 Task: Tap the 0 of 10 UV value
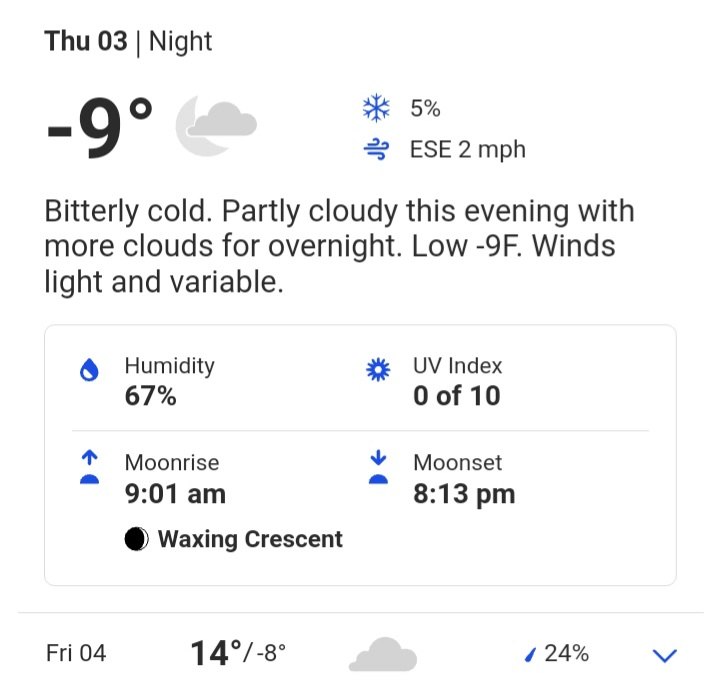click(x=457, y=396)
